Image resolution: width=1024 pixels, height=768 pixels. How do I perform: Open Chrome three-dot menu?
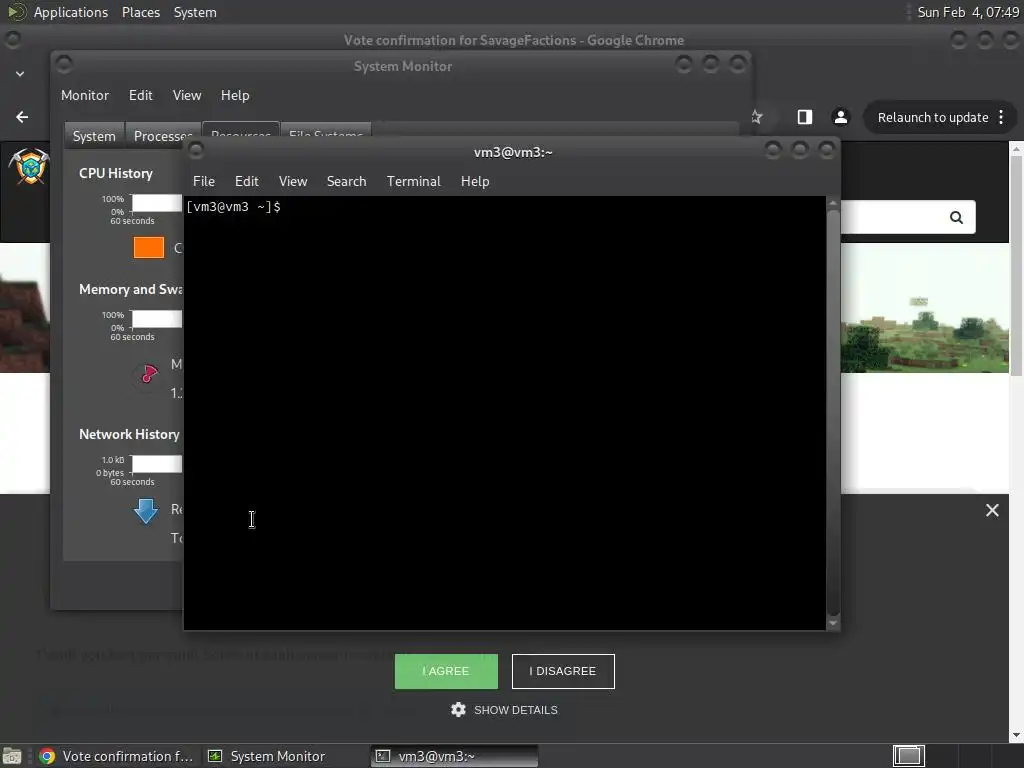(x=1001, y=118)
